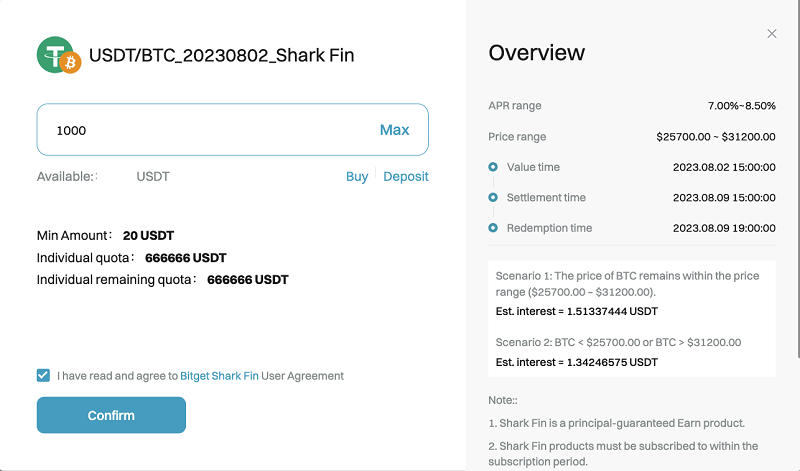Open the Deposit link
The width and height of the screenshot is (800, 471).
(x=406, y=176)
